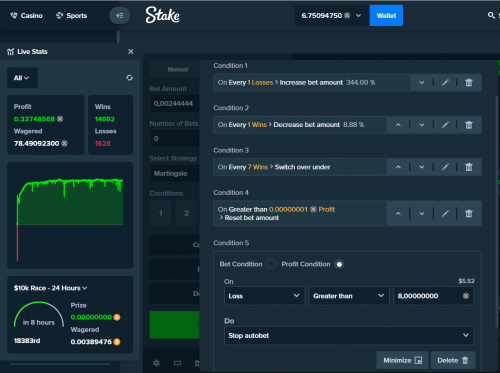Minimize Condition 5
500x373 pixels.
point(402,360)
